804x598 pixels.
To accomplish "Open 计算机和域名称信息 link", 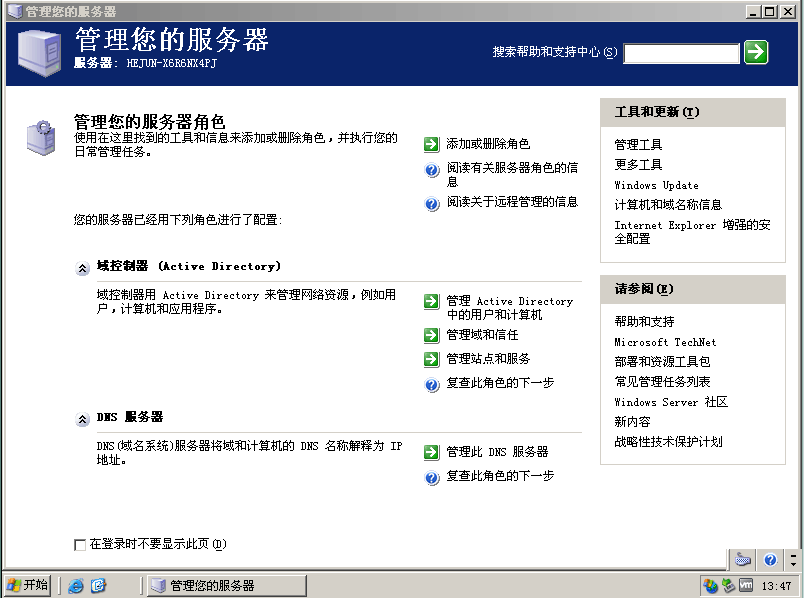I will click(667, 205).
